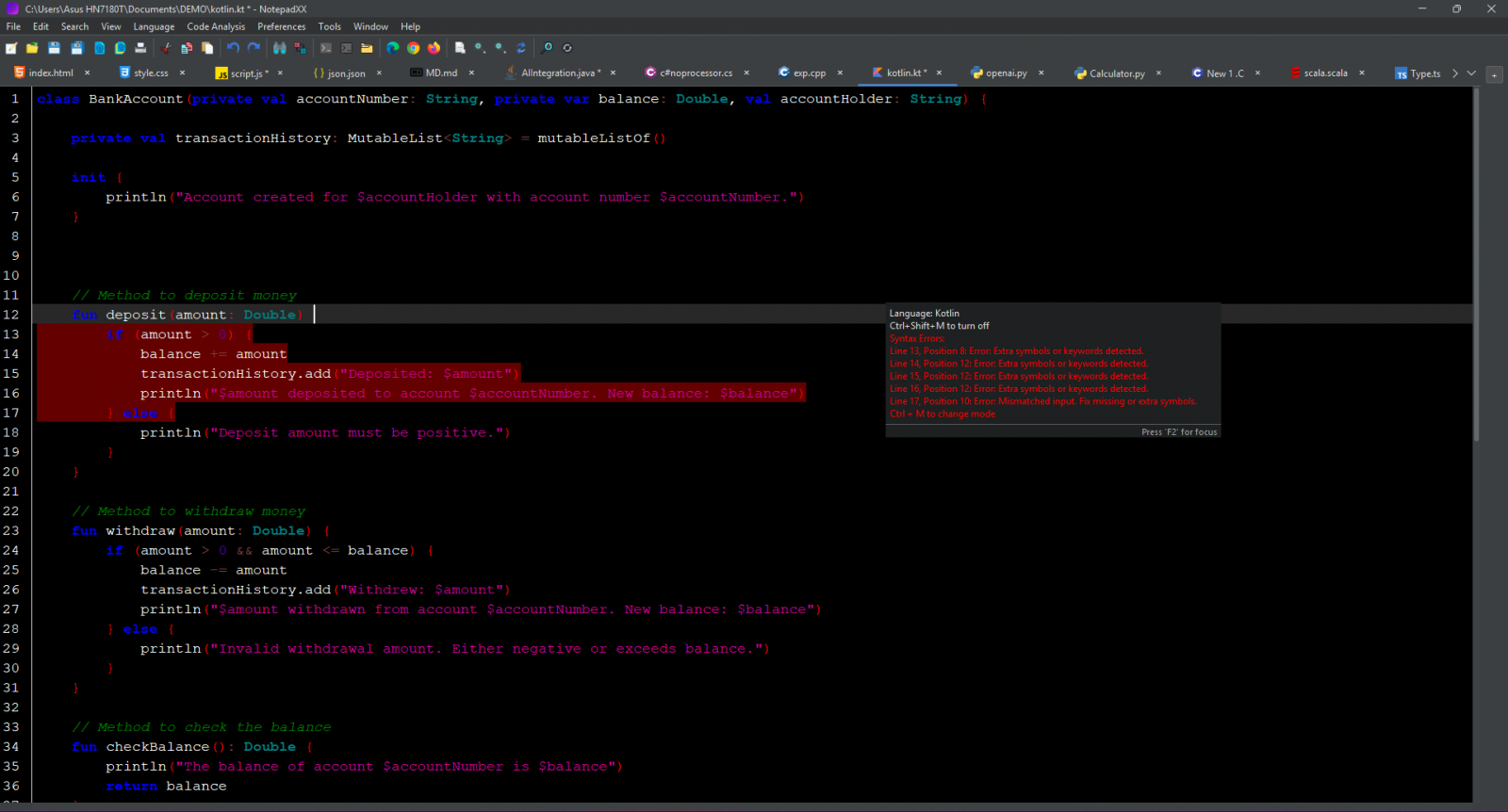Click the New File toolbar icon
Image resolution: width=1508 pixels, height=812 pixels.
tap(11, 48)
